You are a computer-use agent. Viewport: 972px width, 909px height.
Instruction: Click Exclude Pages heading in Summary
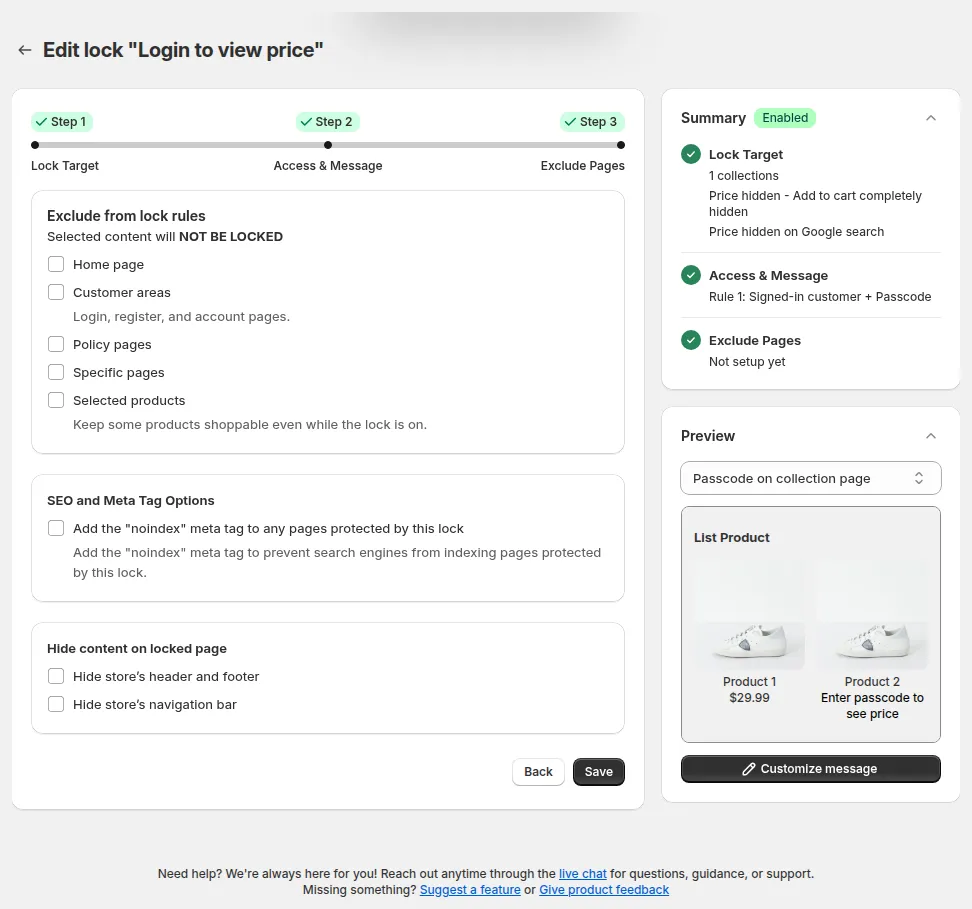754,340
